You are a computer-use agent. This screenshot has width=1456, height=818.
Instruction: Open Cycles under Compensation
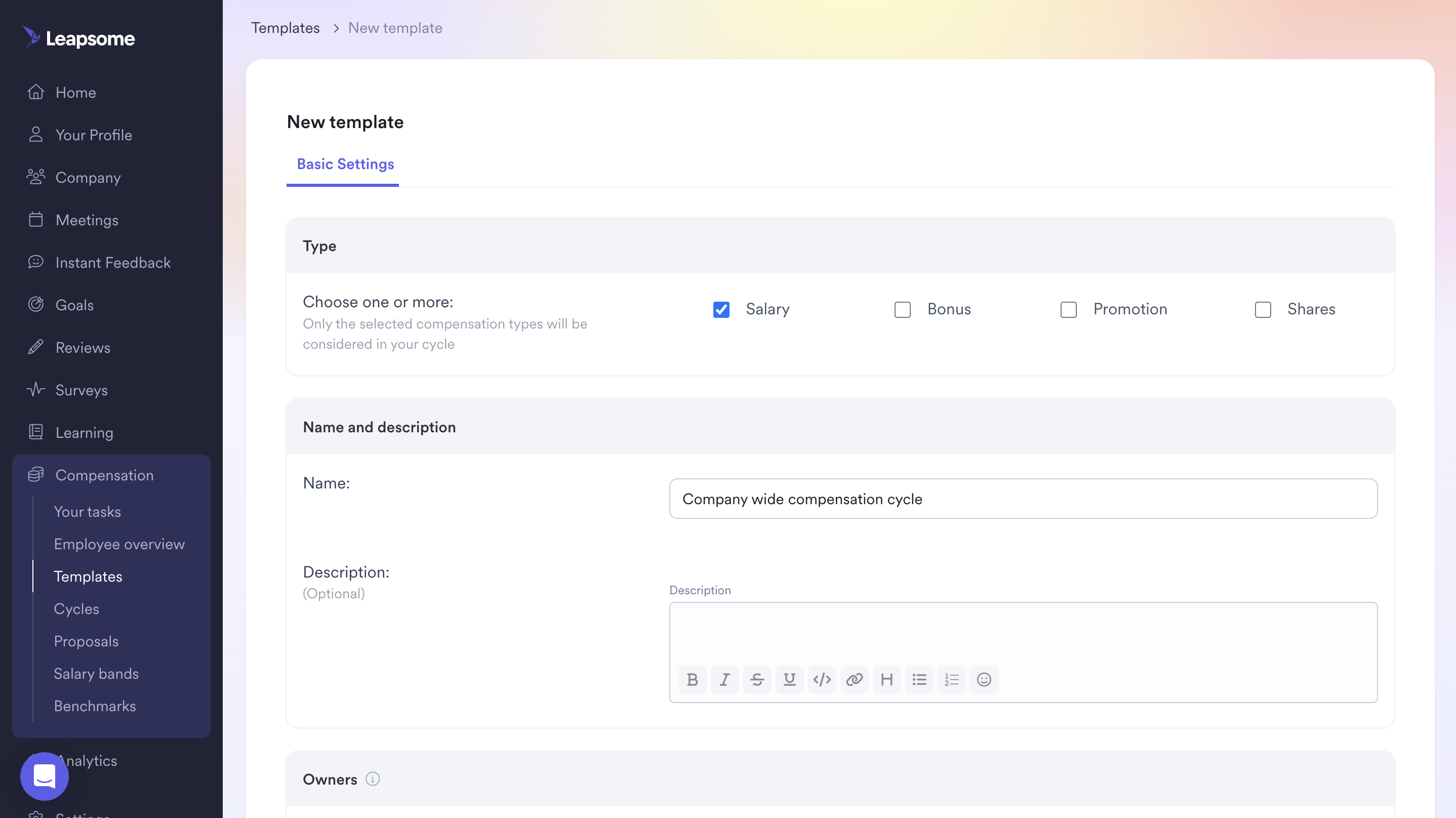76,608
